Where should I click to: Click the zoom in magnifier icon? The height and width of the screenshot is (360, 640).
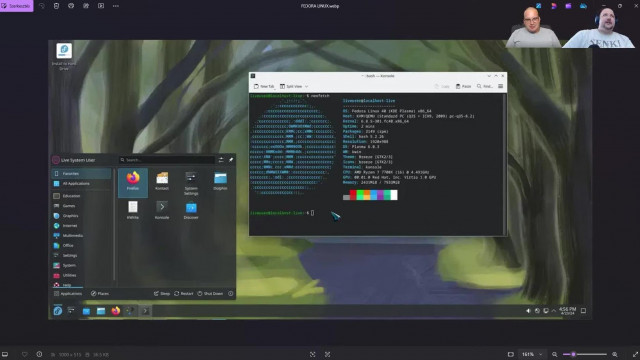point(615,354)
